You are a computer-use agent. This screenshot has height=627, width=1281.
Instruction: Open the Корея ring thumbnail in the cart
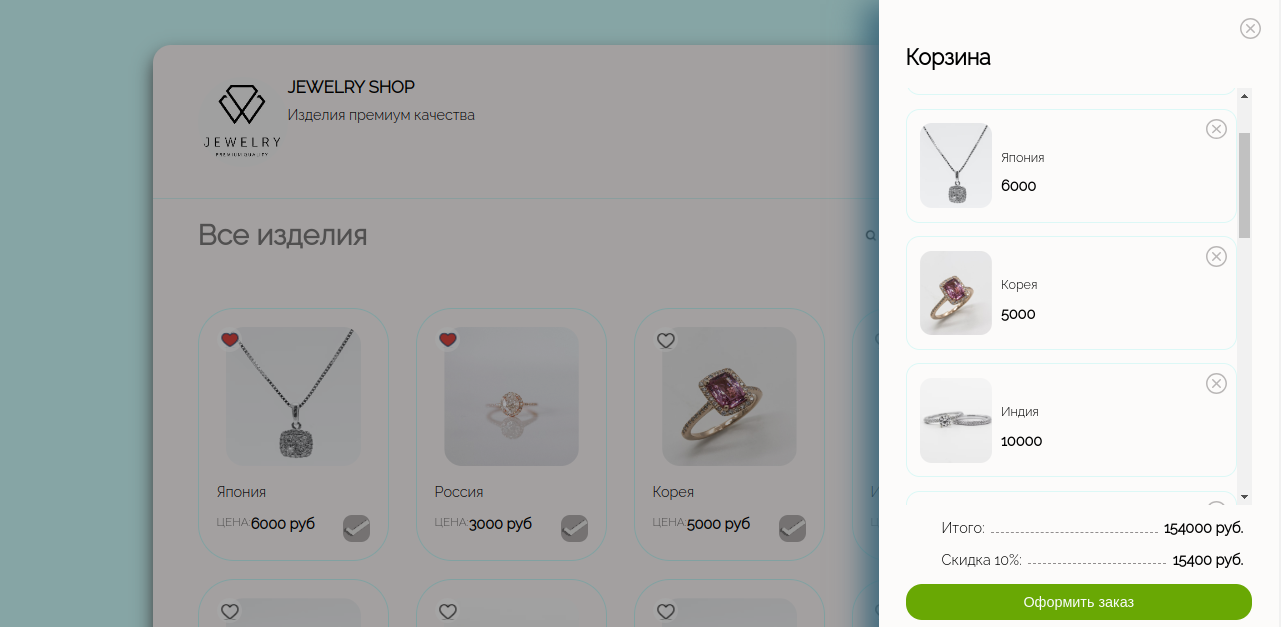[x=956, y=293]
